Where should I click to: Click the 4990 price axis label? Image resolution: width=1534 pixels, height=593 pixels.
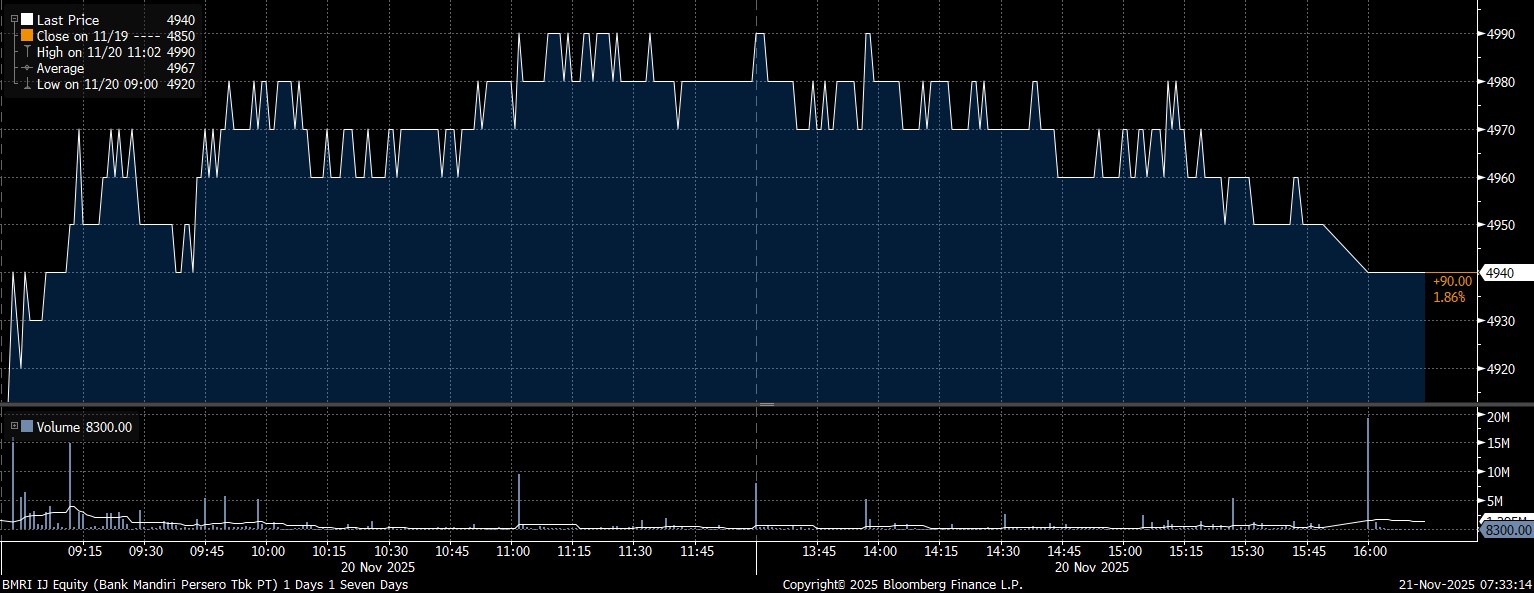[1501, 34]
